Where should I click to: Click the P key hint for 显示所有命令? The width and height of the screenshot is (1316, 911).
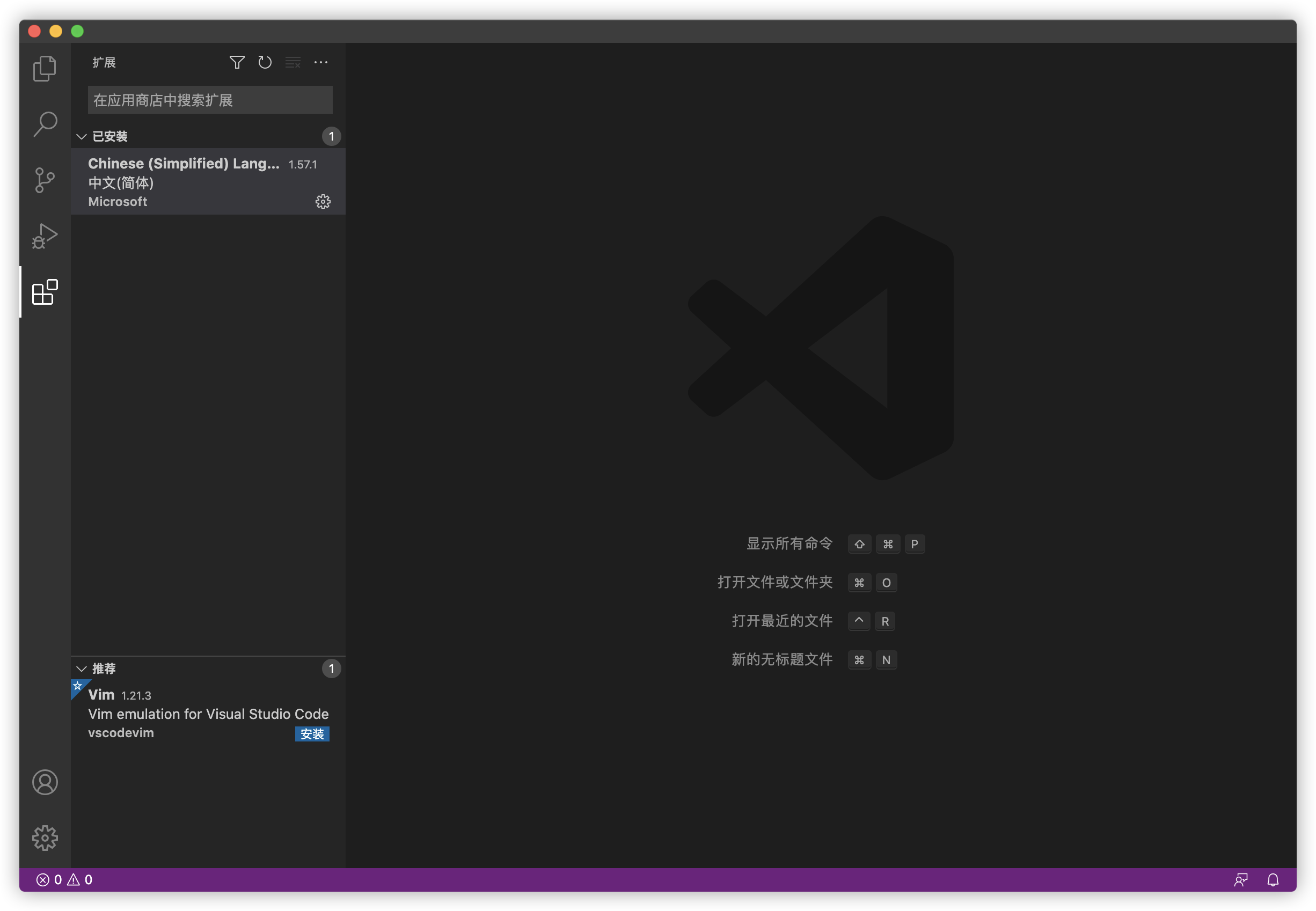pos(915,544)
